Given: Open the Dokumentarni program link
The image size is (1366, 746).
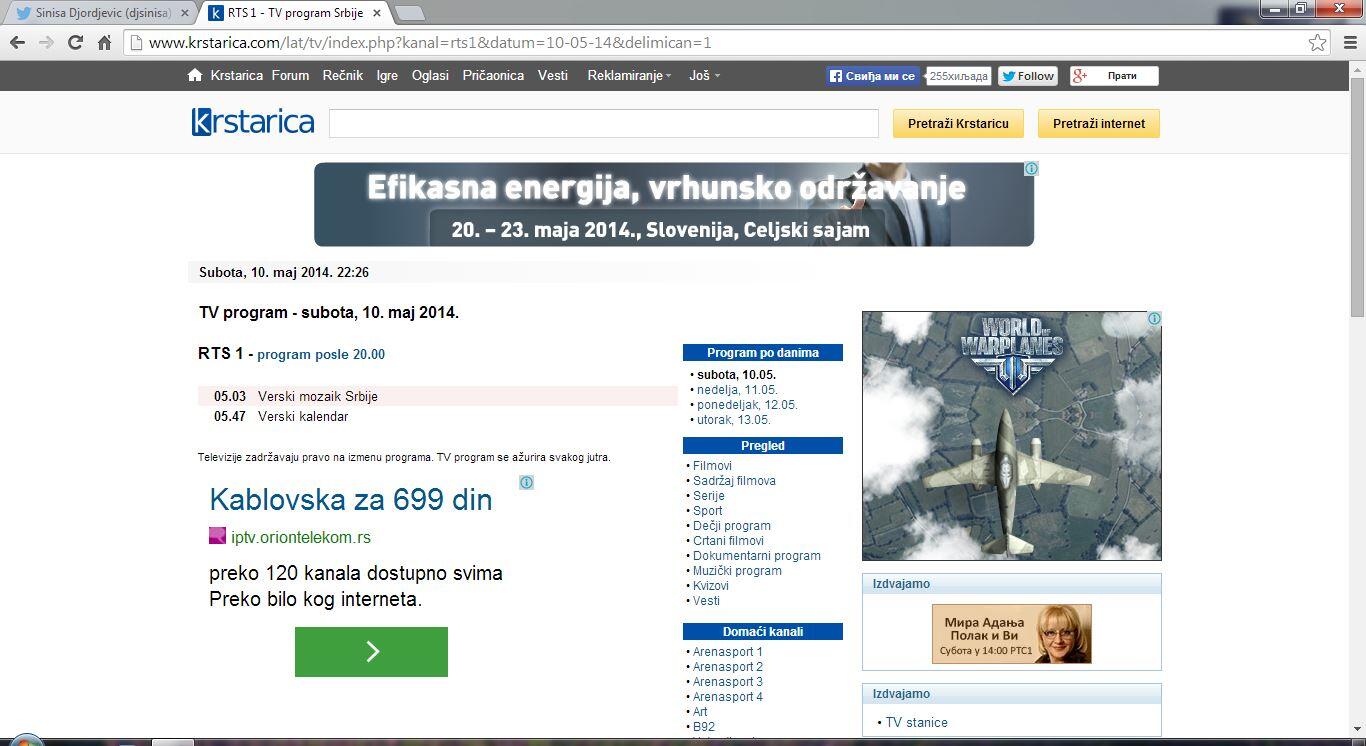Looking at the screenshot, I should pos(757,556).
